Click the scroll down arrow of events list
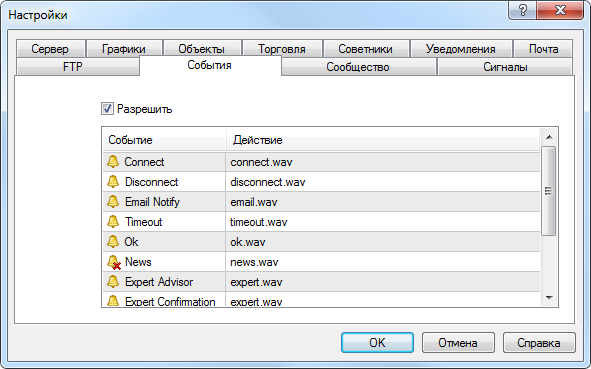Image resolution: width=591 pixels, height=369 pixels. (x=549, y=298)
